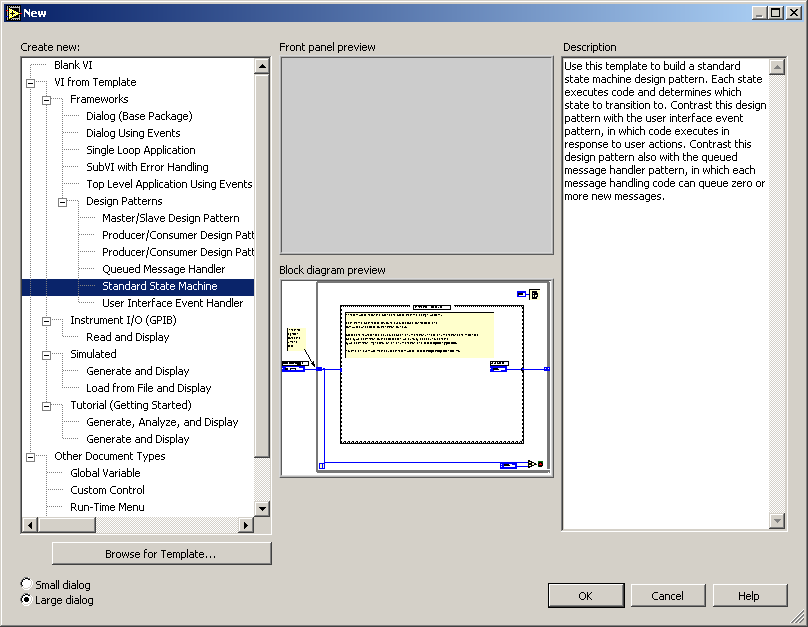
Task: Collapse the Tutorial (Getting Started) node
Action: 47,406
